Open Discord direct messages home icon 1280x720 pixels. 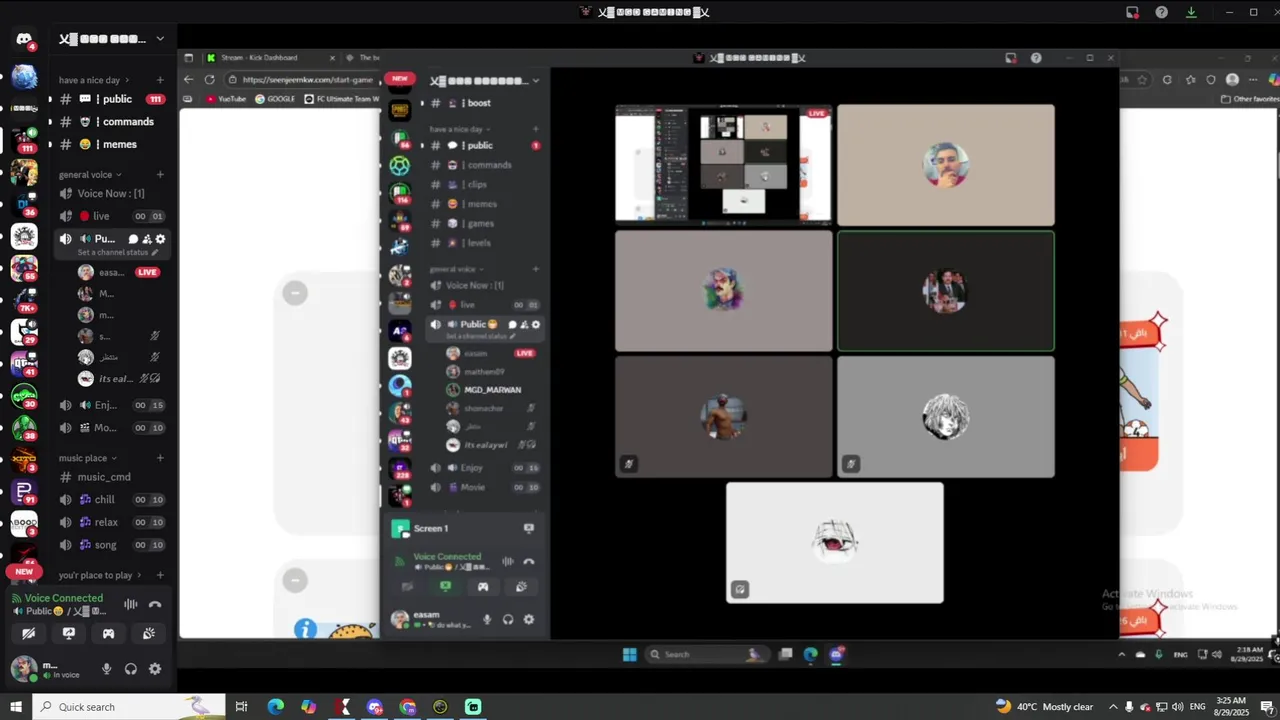[x=24, y=39]
